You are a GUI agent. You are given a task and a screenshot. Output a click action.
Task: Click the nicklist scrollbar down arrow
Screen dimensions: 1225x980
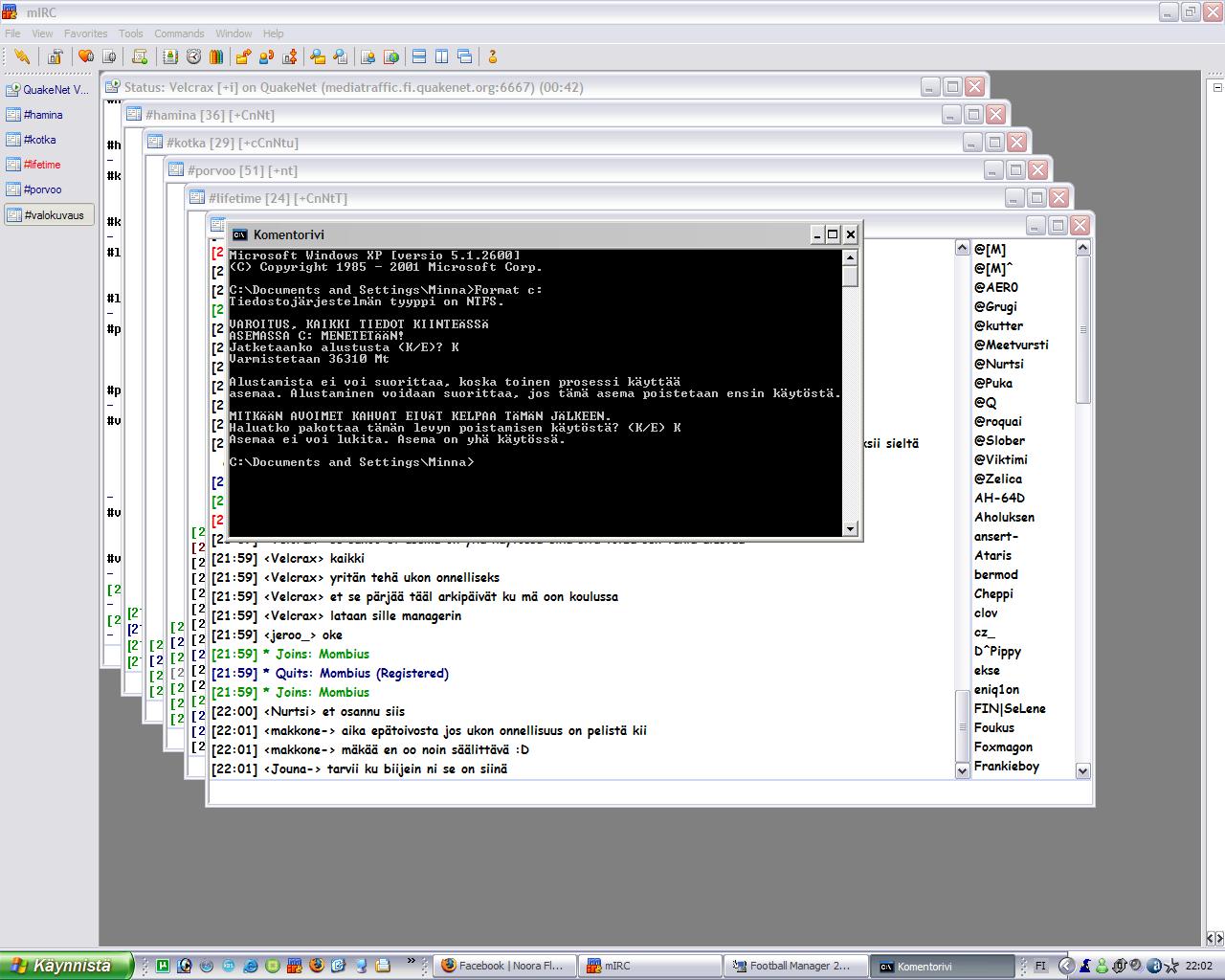point(1083,770)
